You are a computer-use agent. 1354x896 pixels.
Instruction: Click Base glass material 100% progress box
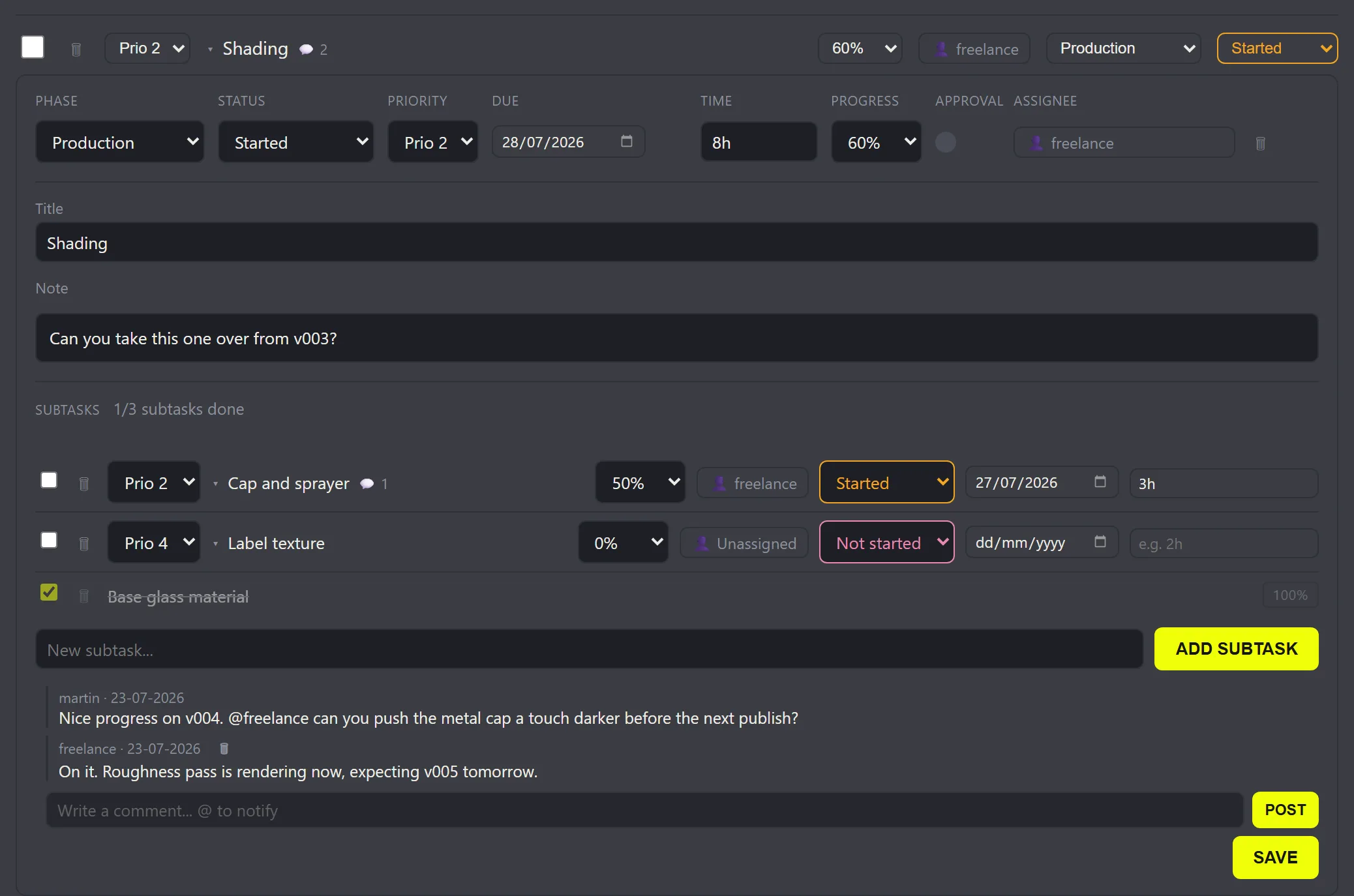(1290, 595)
